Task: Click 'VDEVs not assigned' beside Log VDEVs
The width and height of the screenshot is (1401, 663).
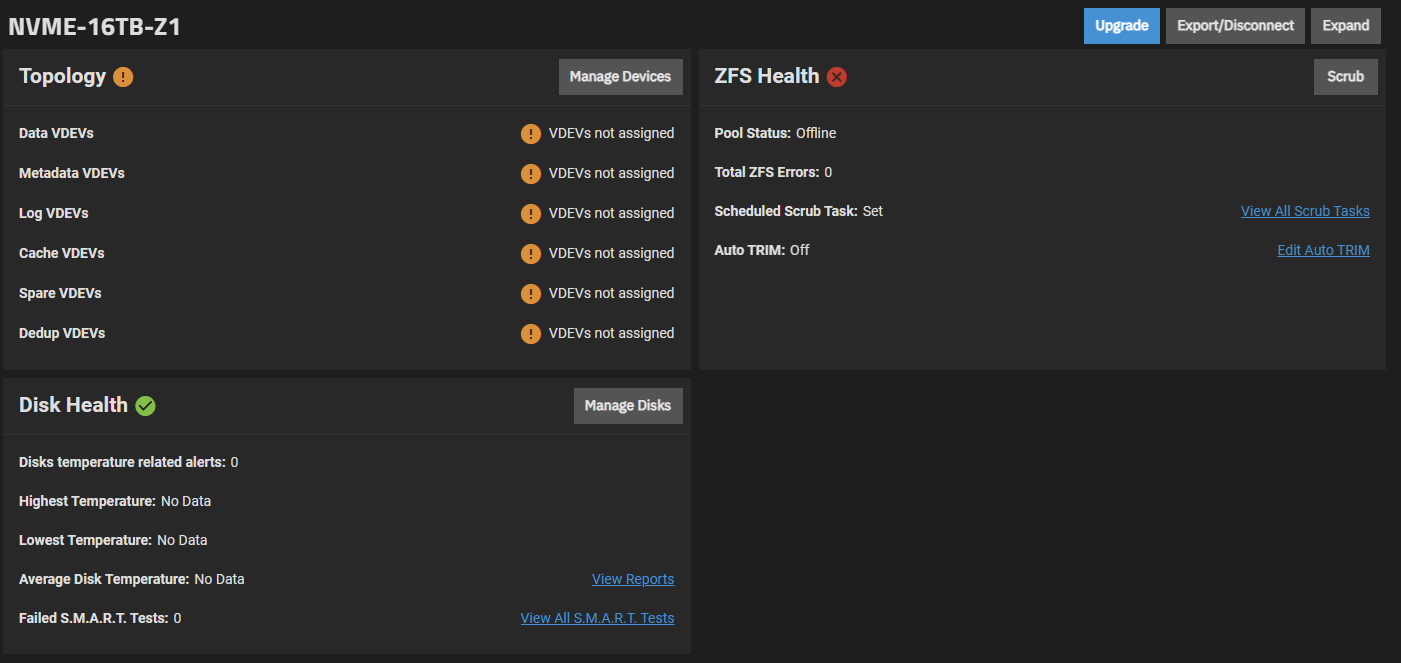Action: [x=612, y=213]
